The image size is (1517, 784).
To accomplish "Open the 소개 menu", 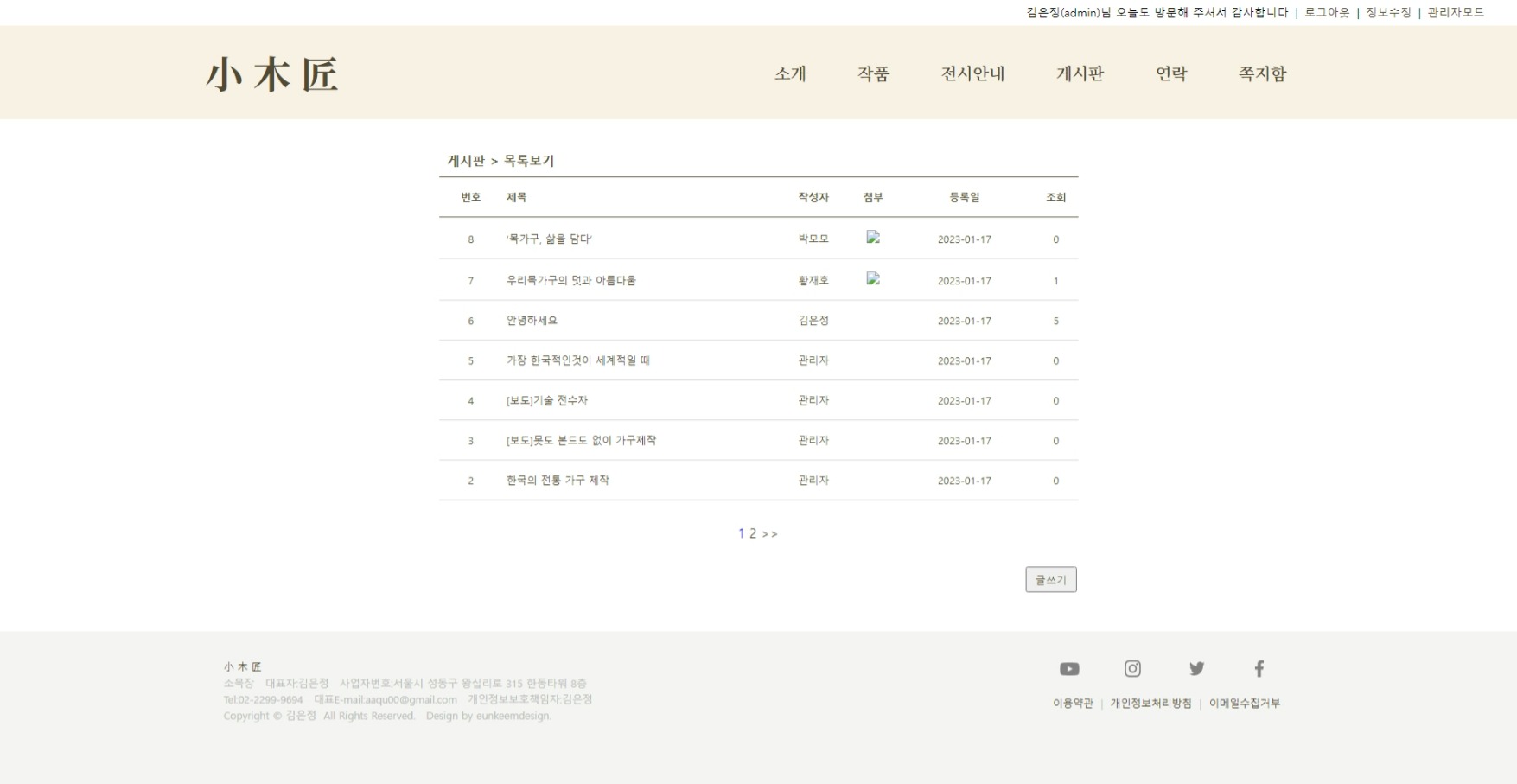I will (x=788, y=74).
